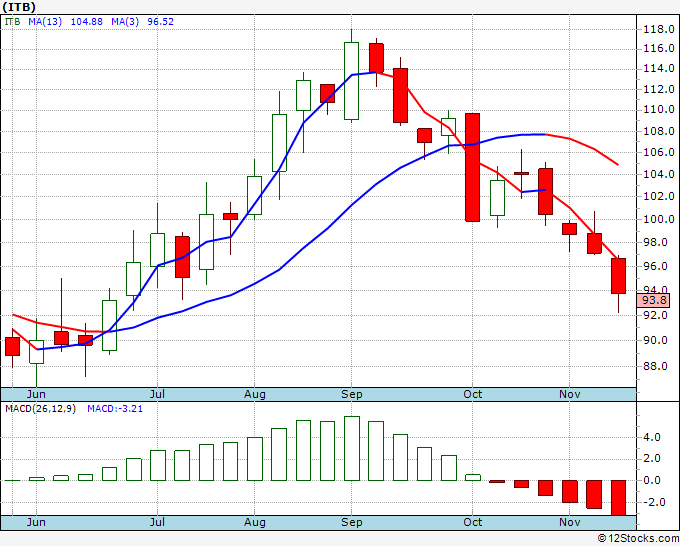Click the 118.0 price axis label
Image resolution: width=680 pixels, height=546 pixels.
coord(659,29)
